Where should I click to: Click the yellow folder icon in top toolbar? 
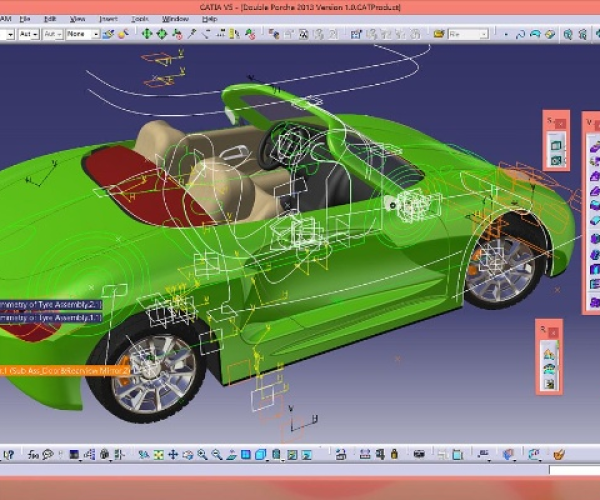pyautogui.click(x=438, y=34)
